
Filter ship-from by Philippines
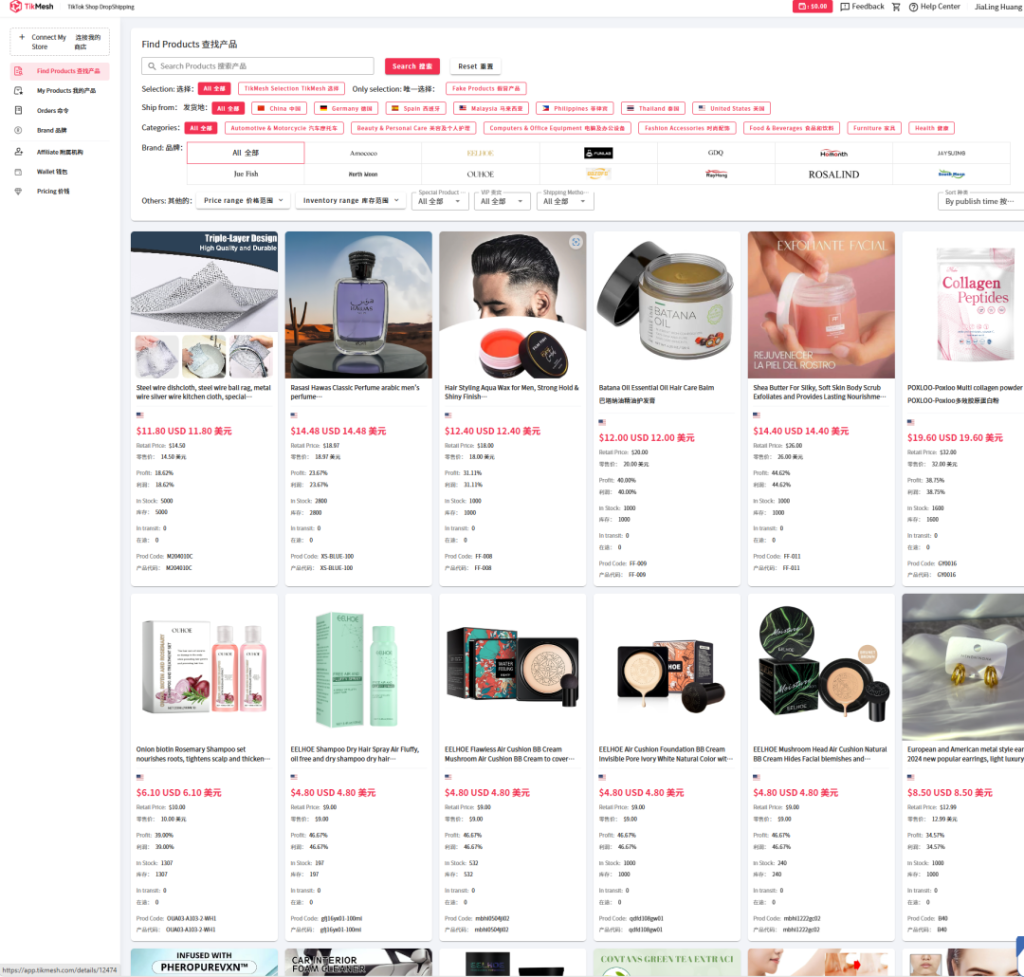(575, 108)
